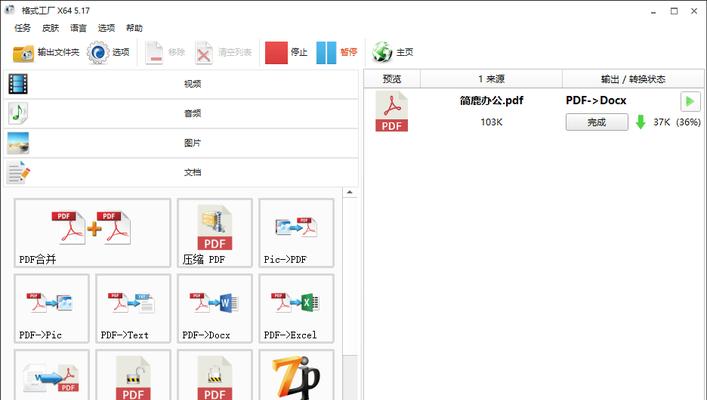Open the 帮助 help menu
The image size is (707, 400).
tap(134, 28)
